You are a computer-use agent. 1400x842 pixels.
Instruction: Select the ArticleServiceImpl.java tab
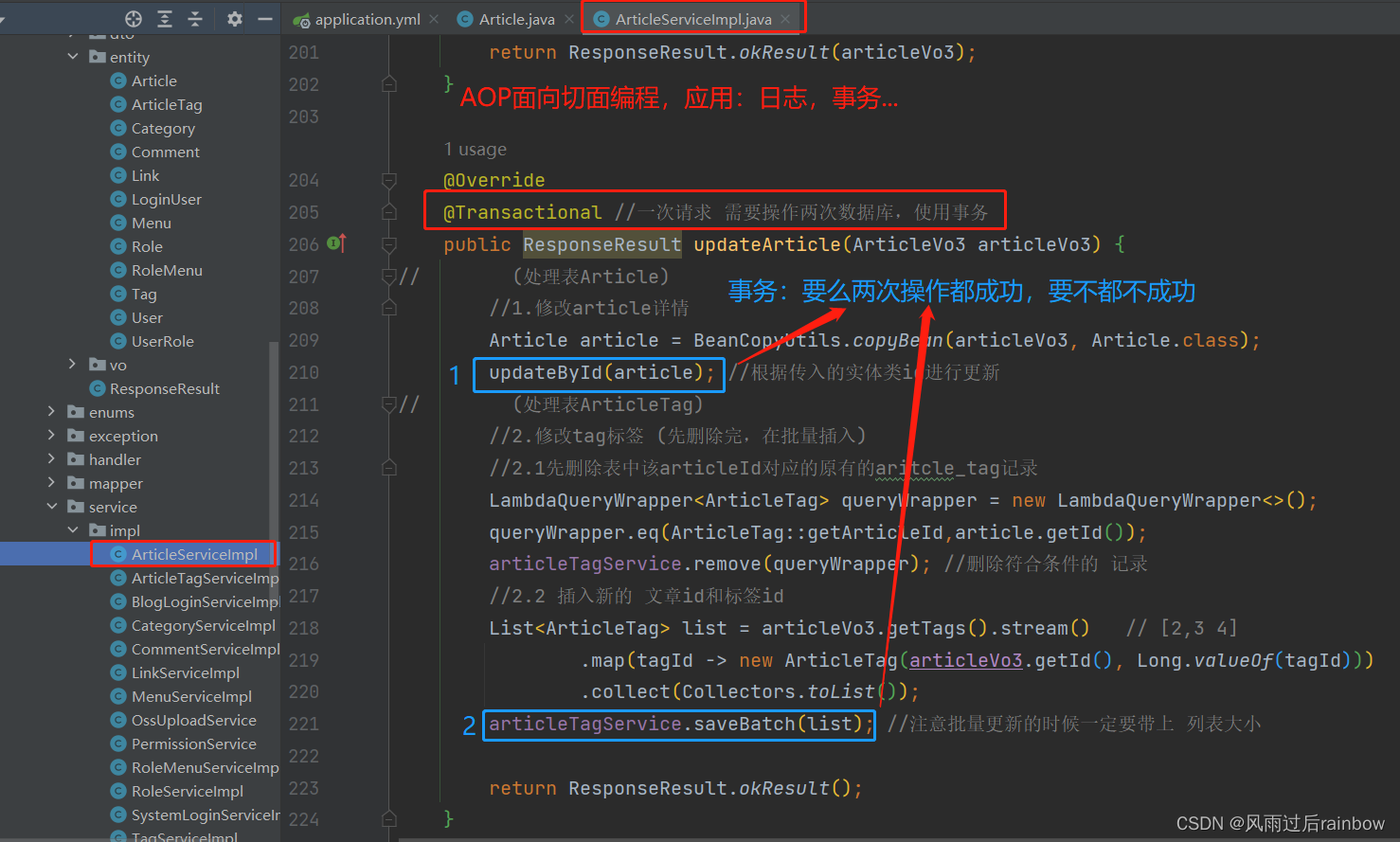click(692, 19)
